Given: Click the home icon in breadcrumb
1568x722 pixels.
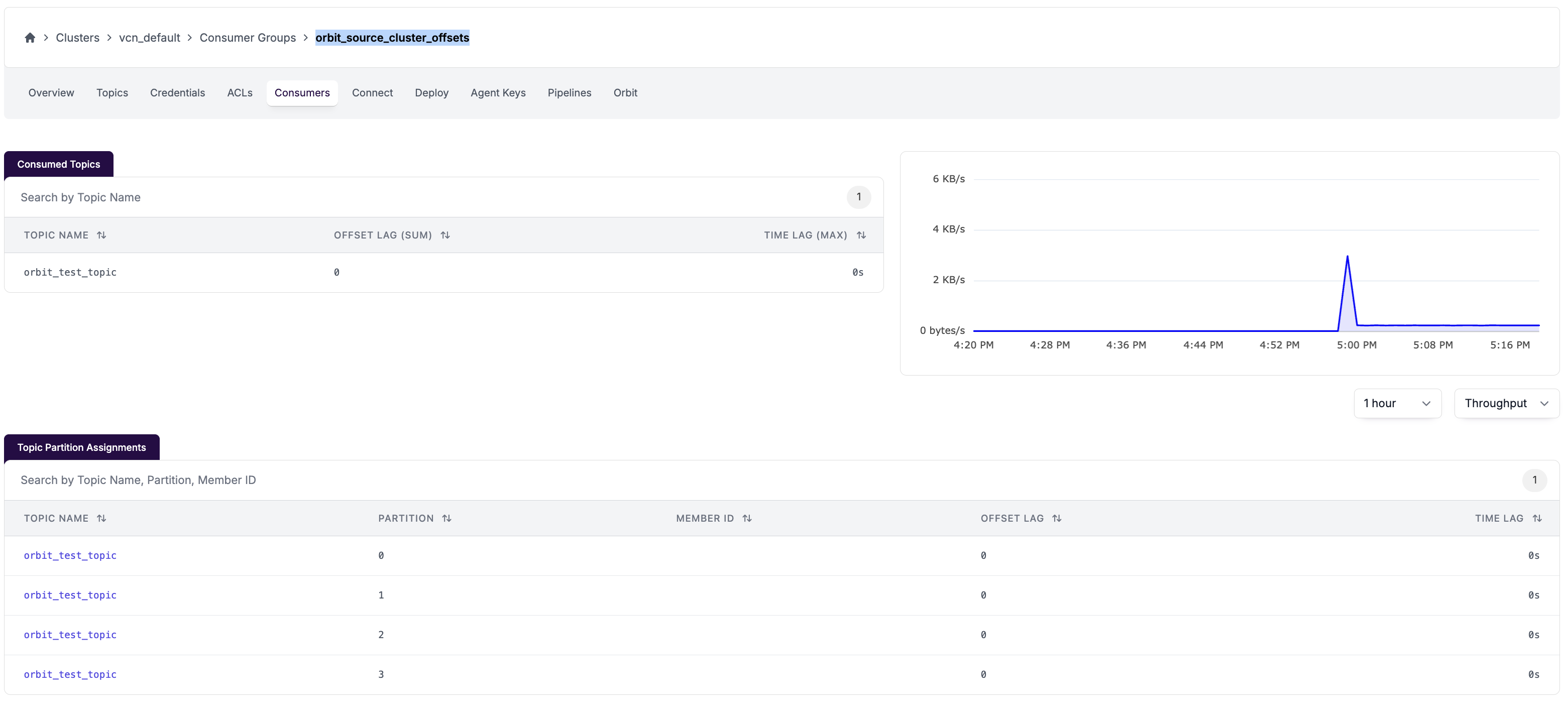Looking at the screenshot, I should [30, 38].
